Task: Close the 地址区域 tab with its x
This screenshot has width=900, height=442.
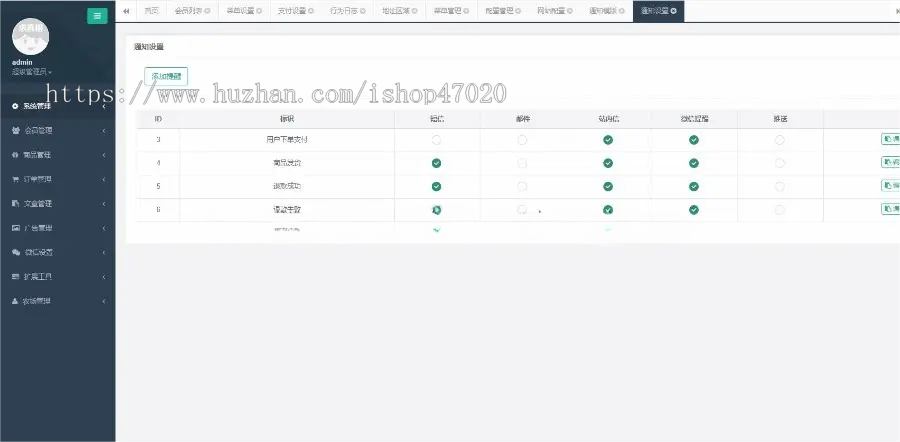Action: tap(414, 11)
